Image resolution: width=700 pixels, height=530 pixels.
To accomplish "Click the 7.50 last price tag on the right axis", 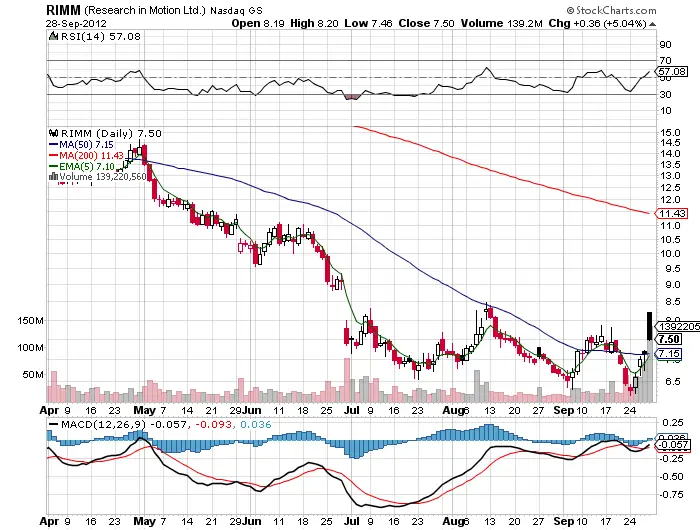I will click(x=669, y=339).
